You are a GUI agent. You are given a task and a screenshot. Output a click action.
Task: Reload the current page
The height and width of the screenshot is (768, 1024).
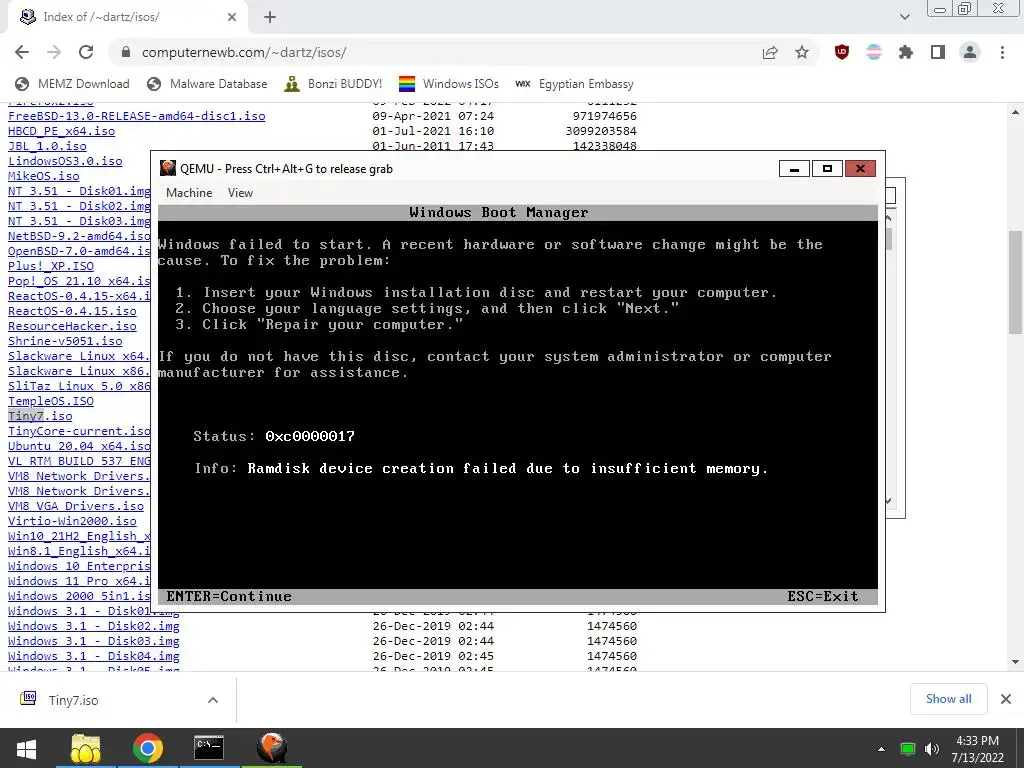pos(86,52)
